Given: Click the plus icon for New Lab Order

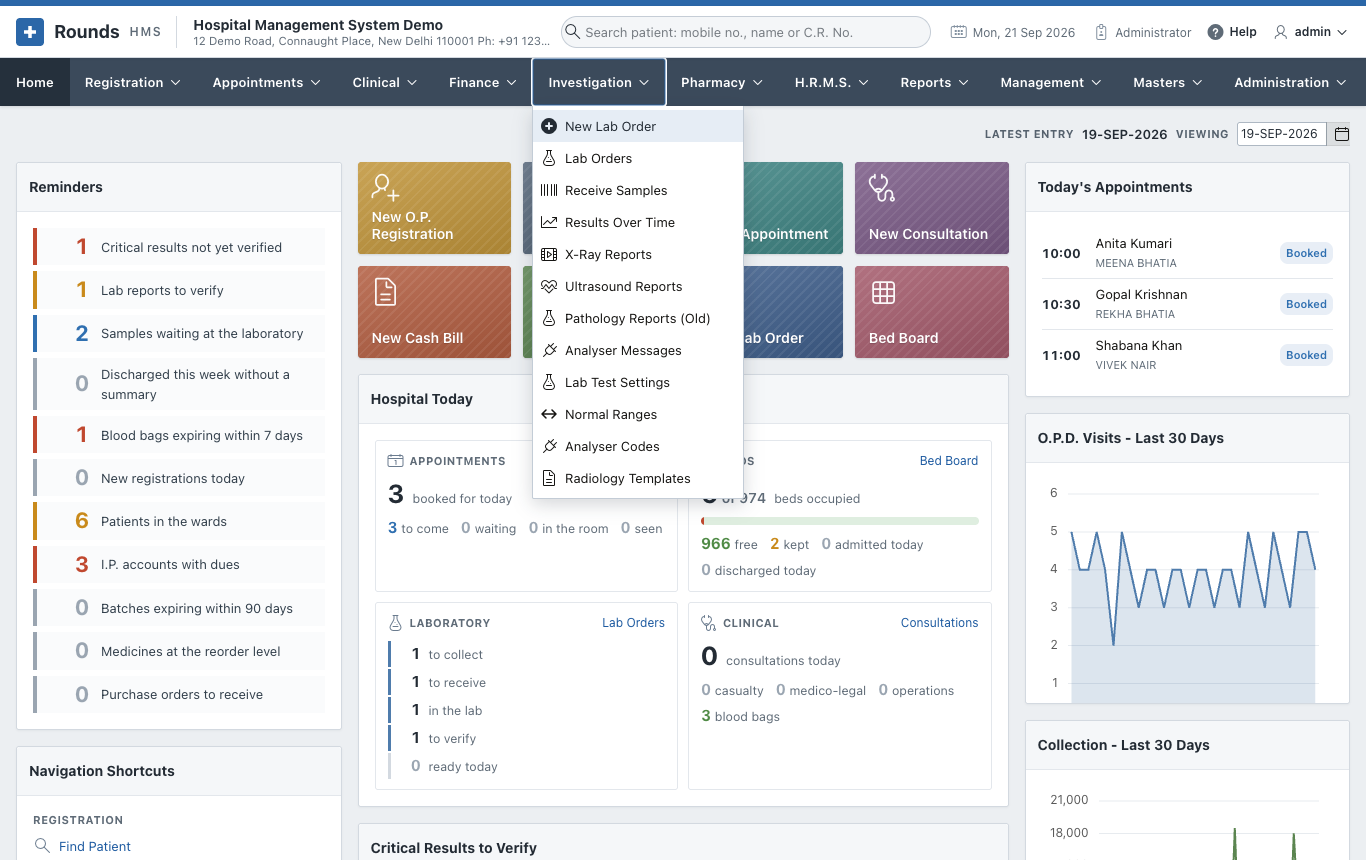Looking at the screenshot, I should click(x=548, y=126).
